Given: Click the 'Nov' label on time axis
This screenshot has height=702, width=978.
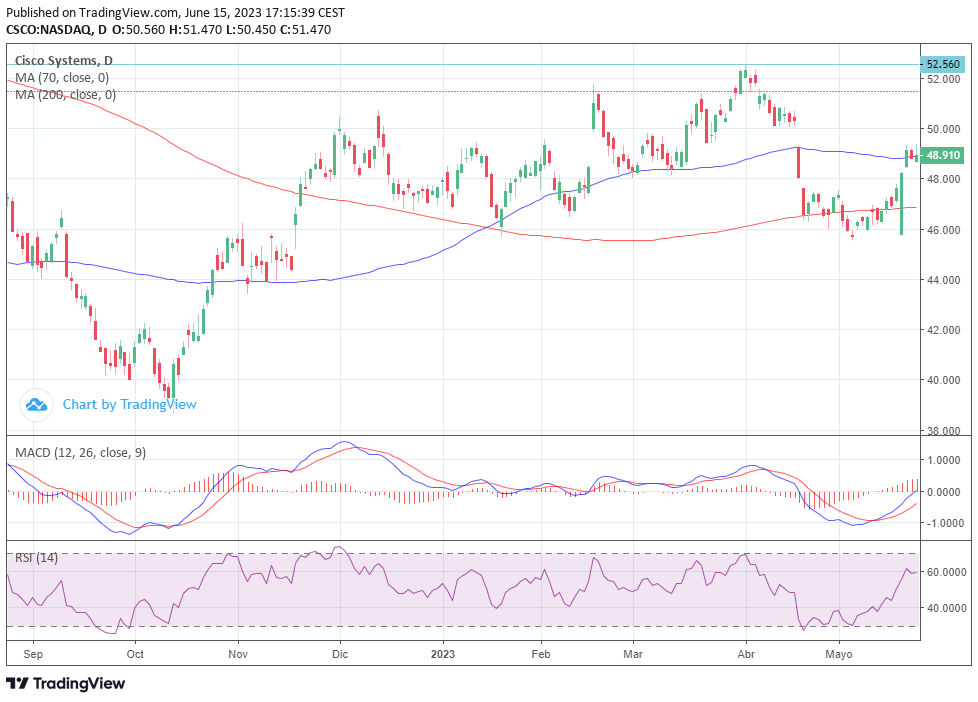Looking at the screenshot, I should pyautogui.click(x=238, y=654).
